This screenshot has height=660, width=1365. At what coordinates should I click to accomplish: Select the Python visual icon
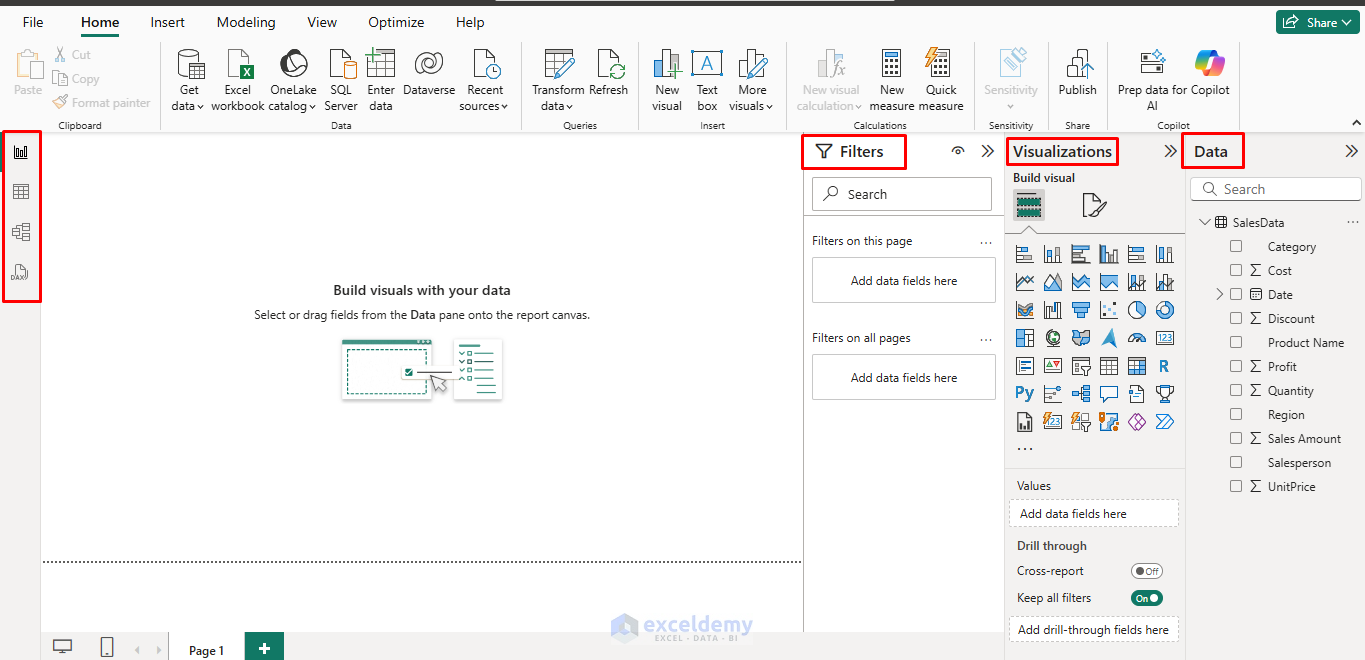pos(1025,394)
